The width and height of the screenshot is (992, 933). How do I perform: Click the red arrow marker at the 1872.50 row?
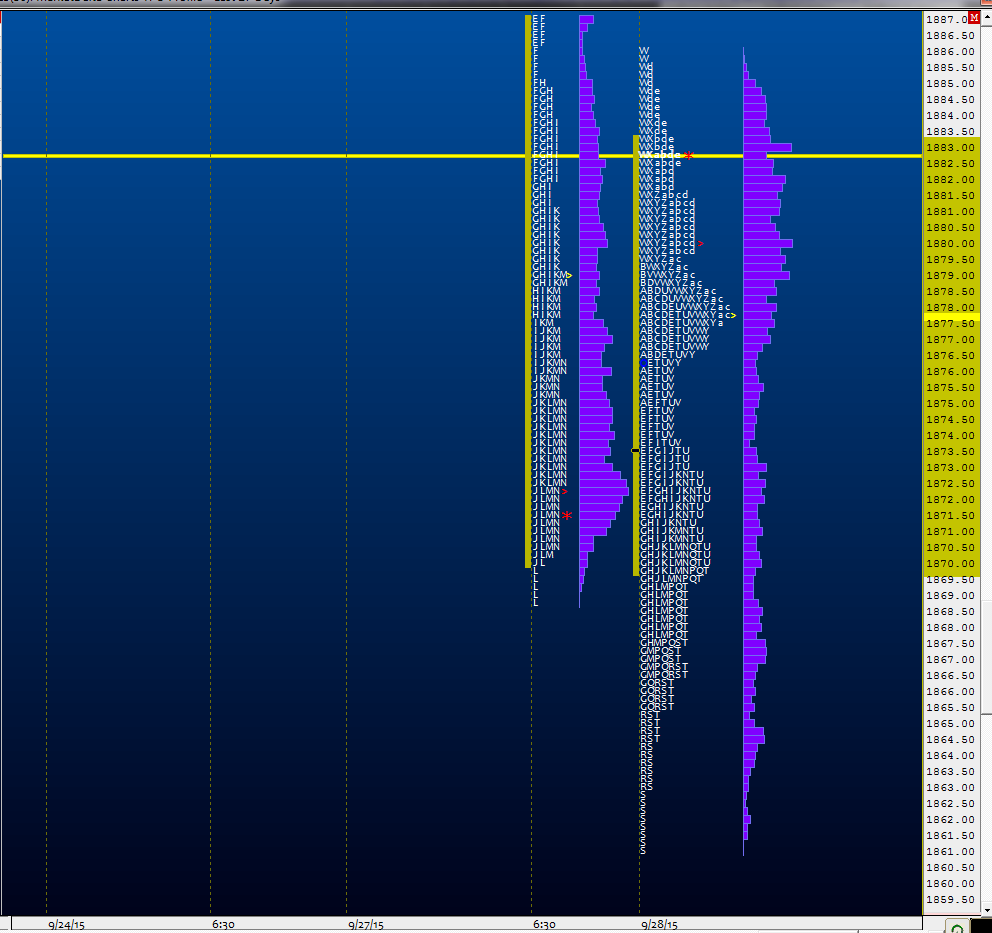pos(564,491)
